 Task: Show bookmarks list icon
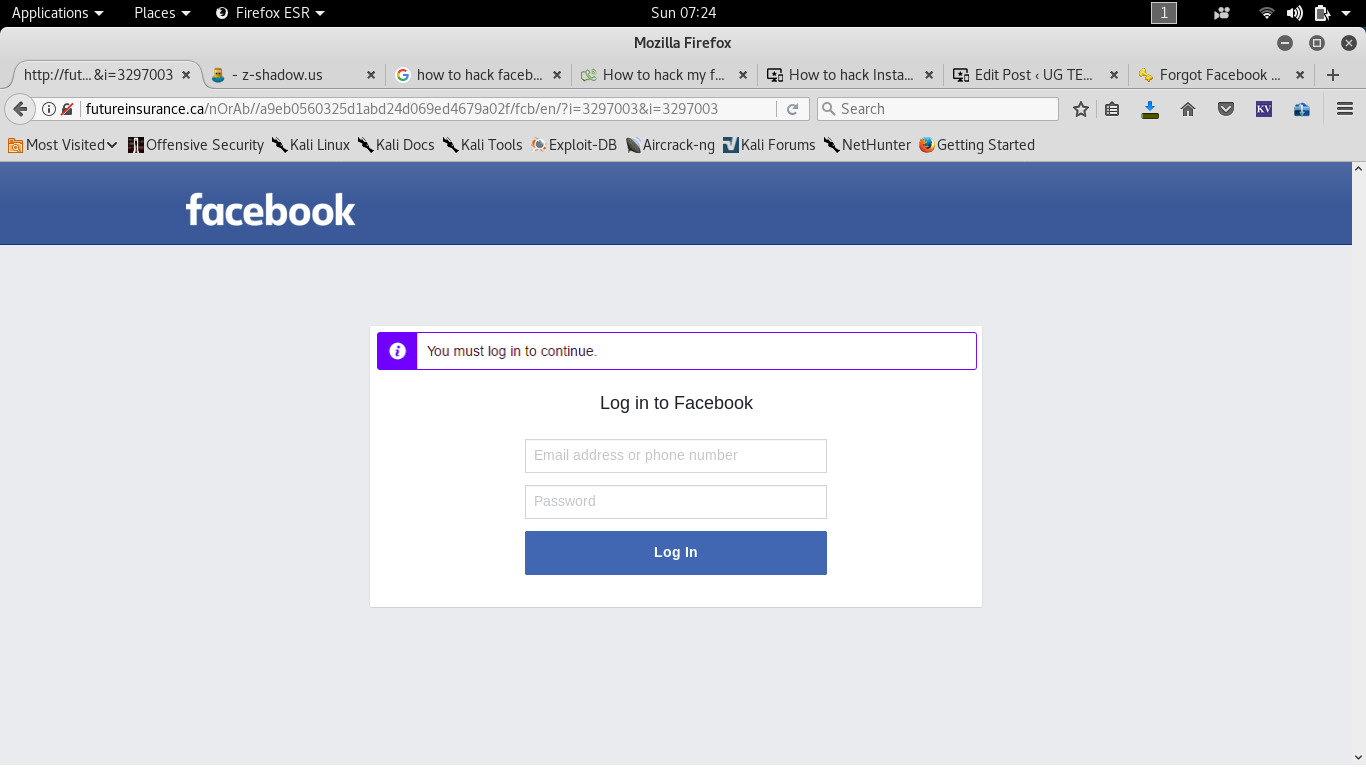pyautogui.click(x=1112, y=109)
